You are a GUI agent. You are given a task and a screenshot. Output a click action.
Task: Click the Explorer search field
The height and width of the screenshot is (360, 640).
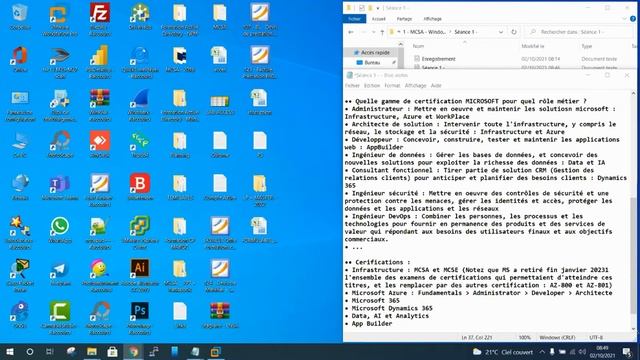(579, 32)
